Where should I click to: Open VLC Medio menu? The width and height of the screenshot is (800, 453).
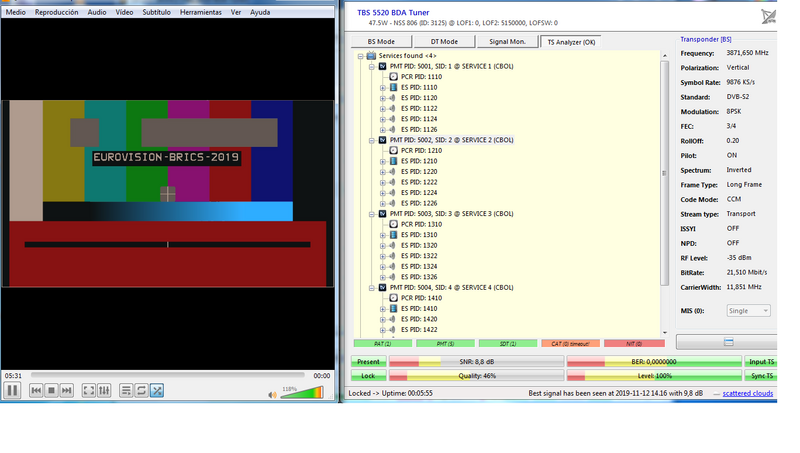tap(15, 12)
